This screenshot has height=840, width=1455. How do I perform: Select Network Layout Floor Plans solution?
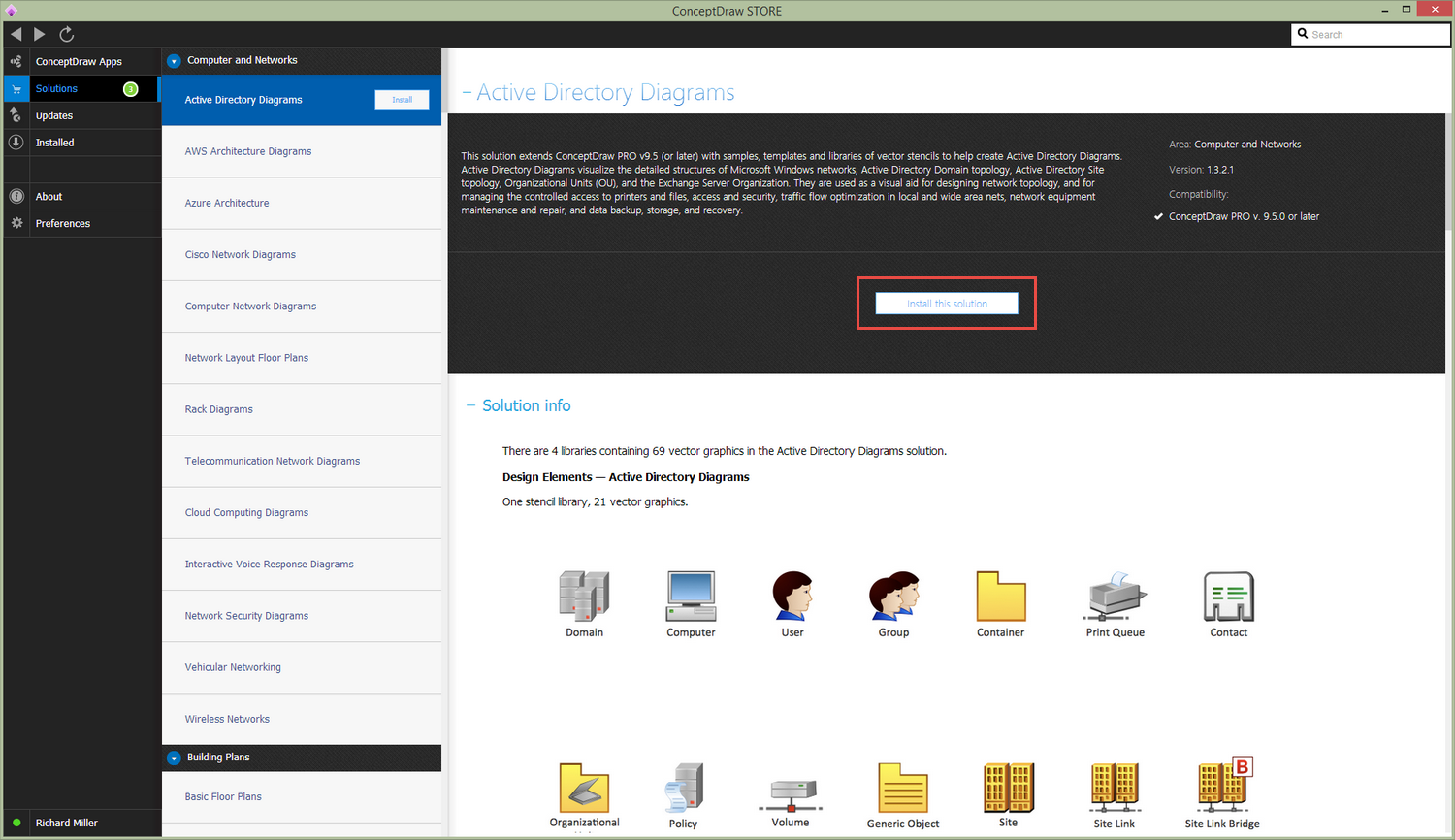coord(302,358)
